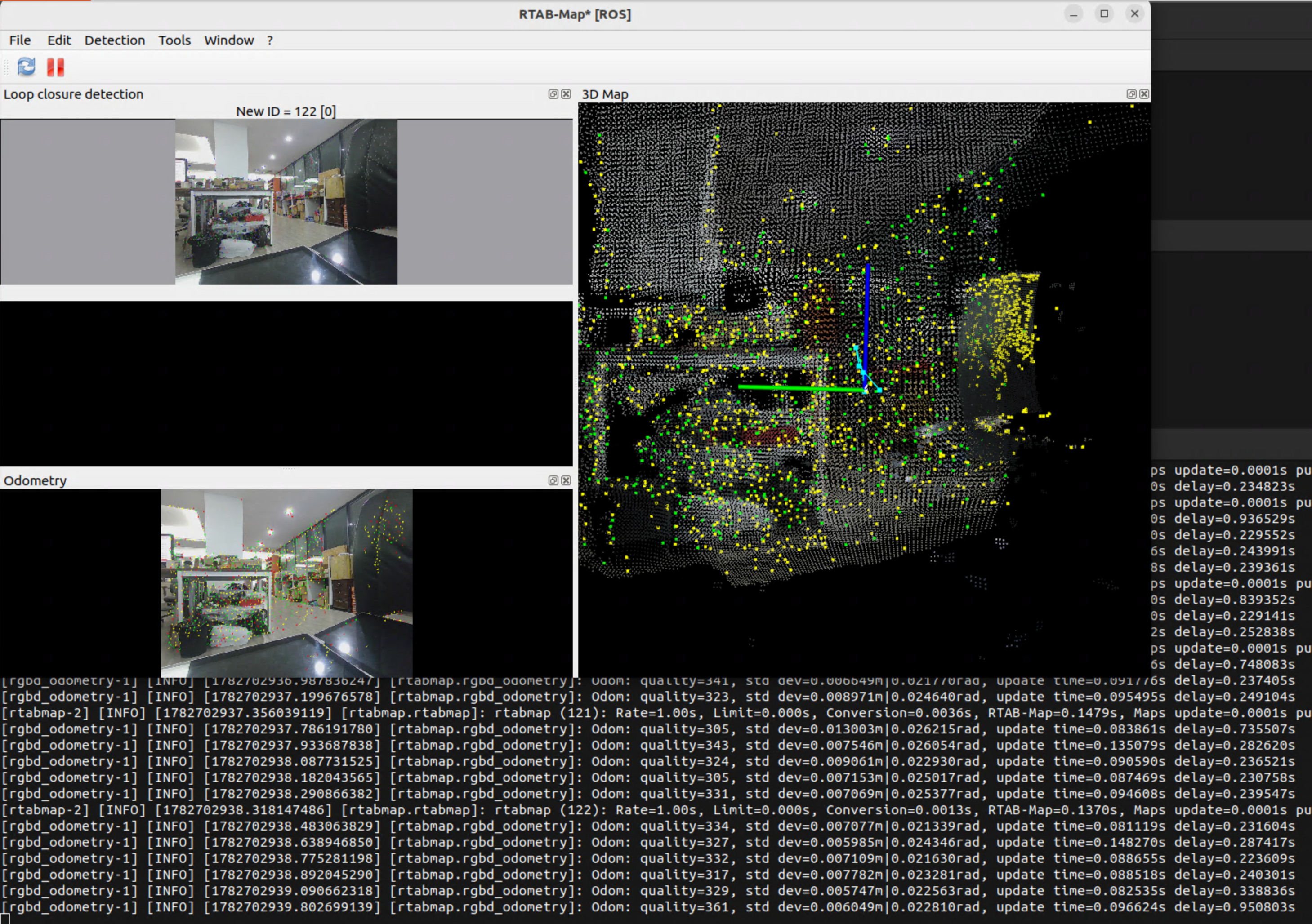Screen dimensions: 1312x924
Task: Open the File menu
Action: point(20,40)
